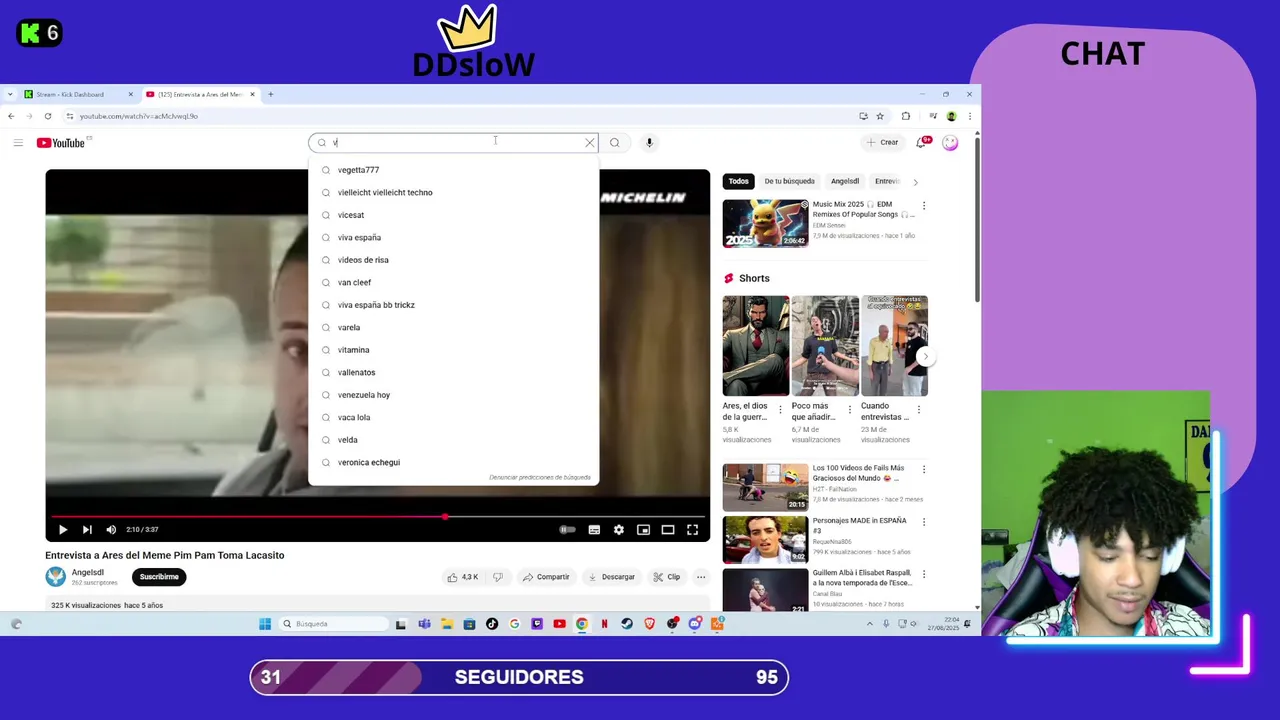Open options for Cuando entrevistas short
1280x720 pixels.
[x=919, y=409]
